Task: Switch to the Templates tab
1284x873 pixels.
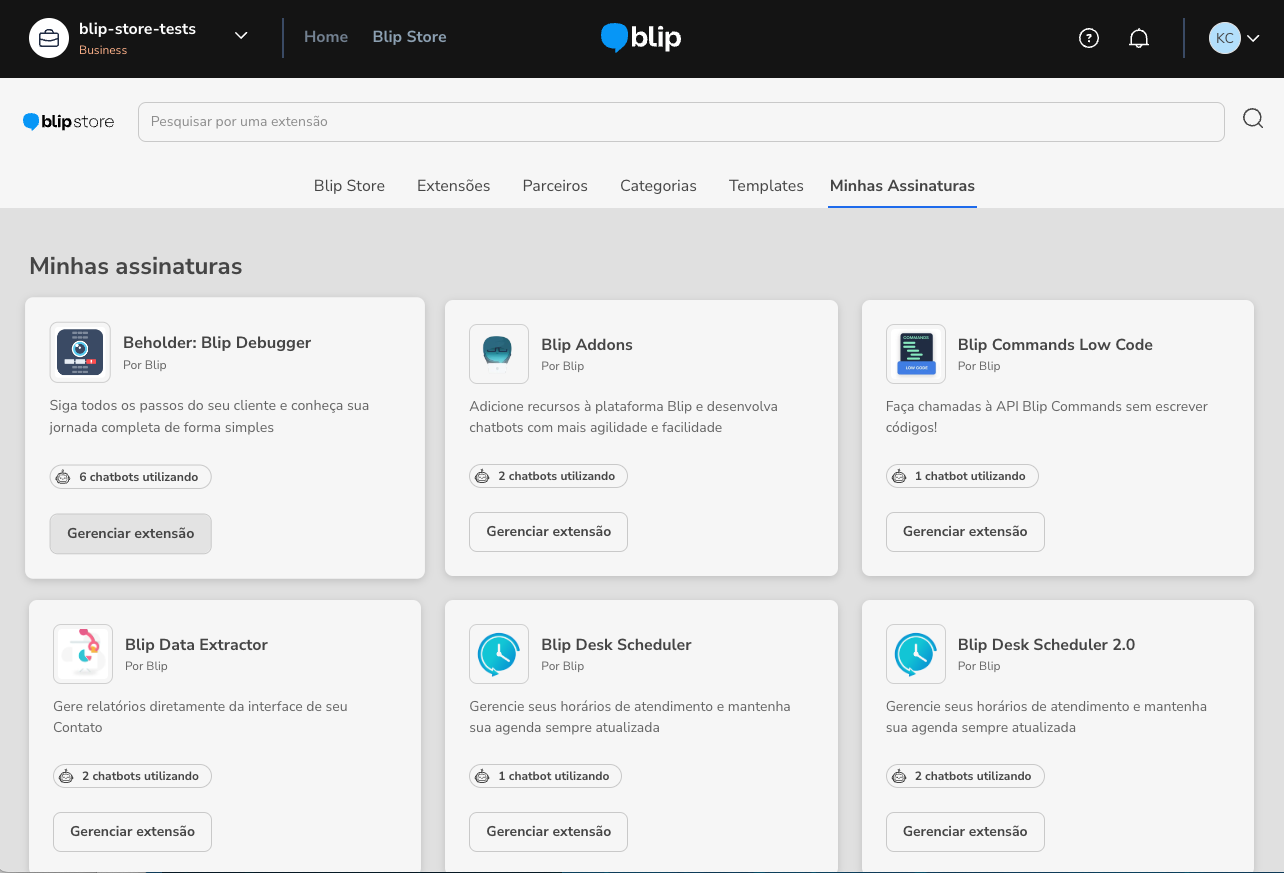Action: point(766,186)
